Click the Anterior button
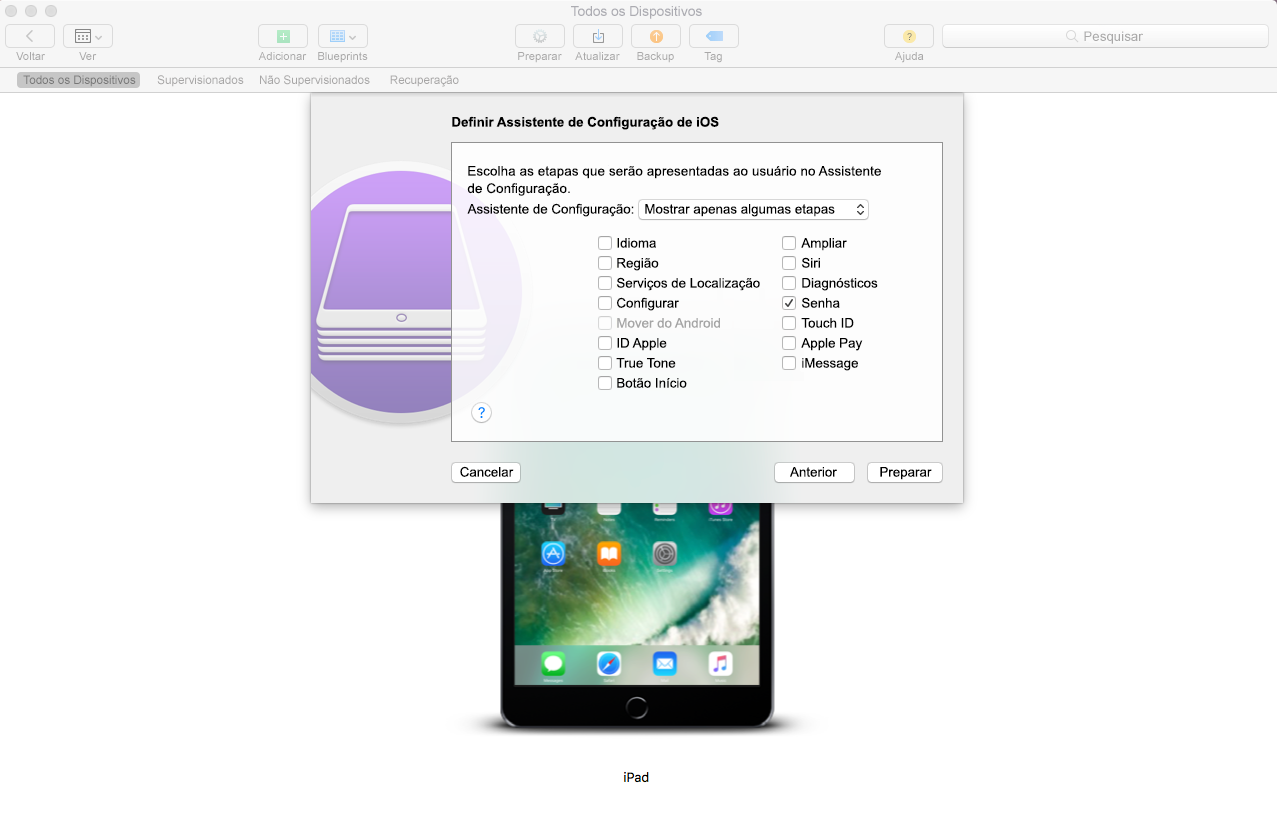The height and width of the screenshot is (824, 1277). point(814,472)
